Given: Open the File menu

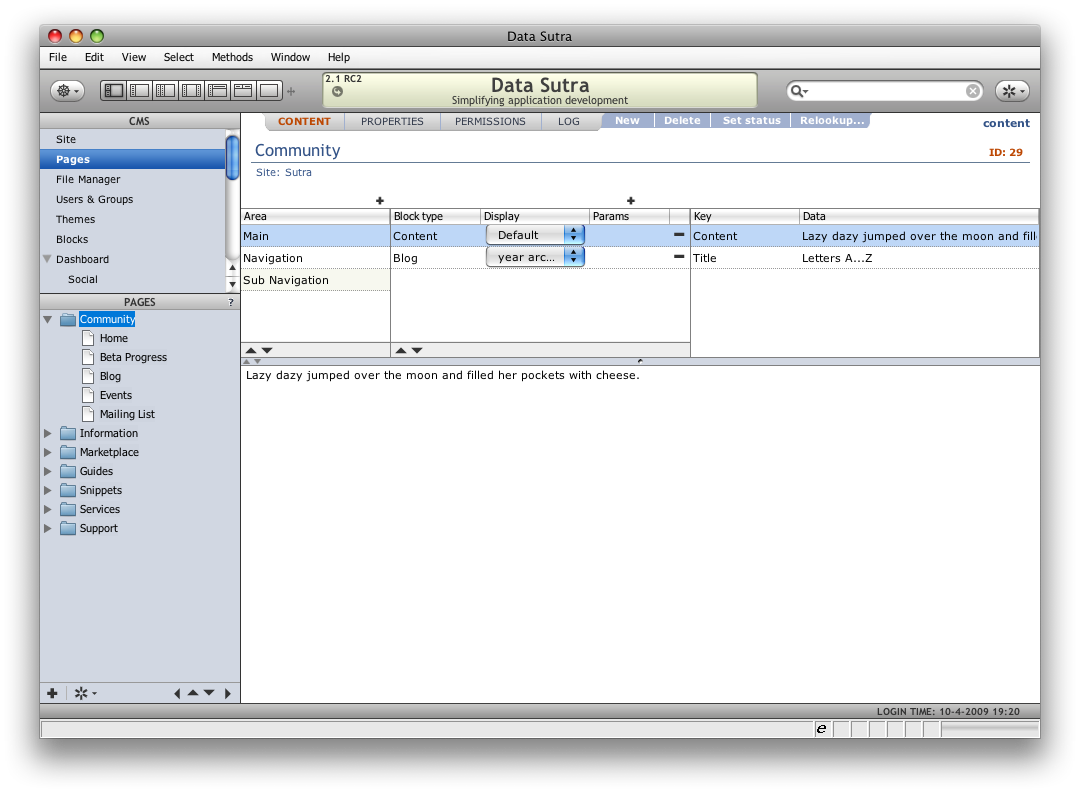Looking at the screenshot, I should (58, 57).
